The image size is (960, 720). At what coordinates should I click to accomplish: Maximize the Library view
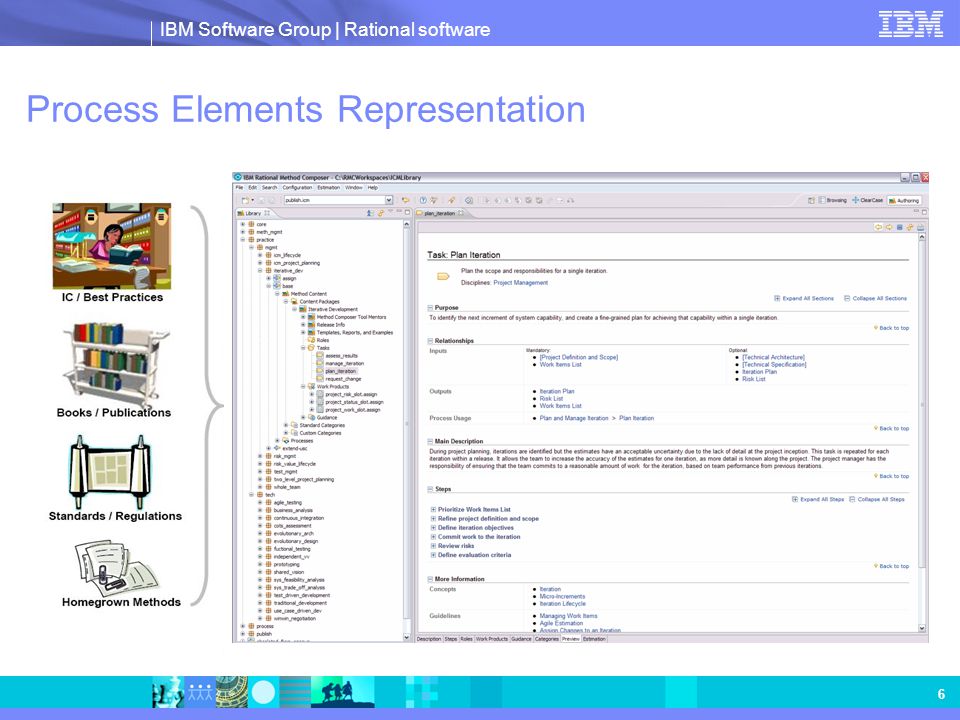tap(407, 212)
